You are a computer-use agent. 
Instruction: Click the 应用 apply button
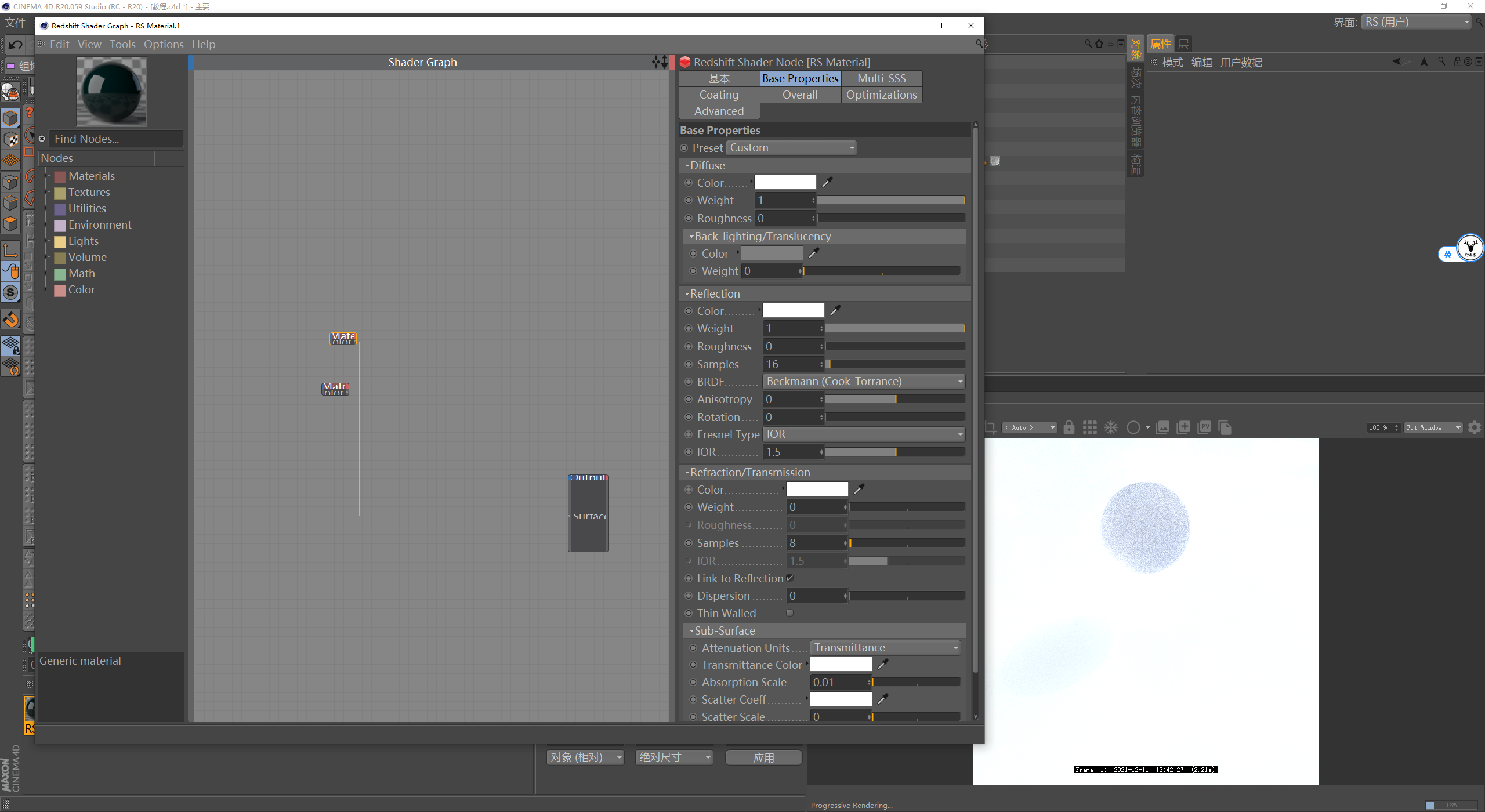[763, 757]
